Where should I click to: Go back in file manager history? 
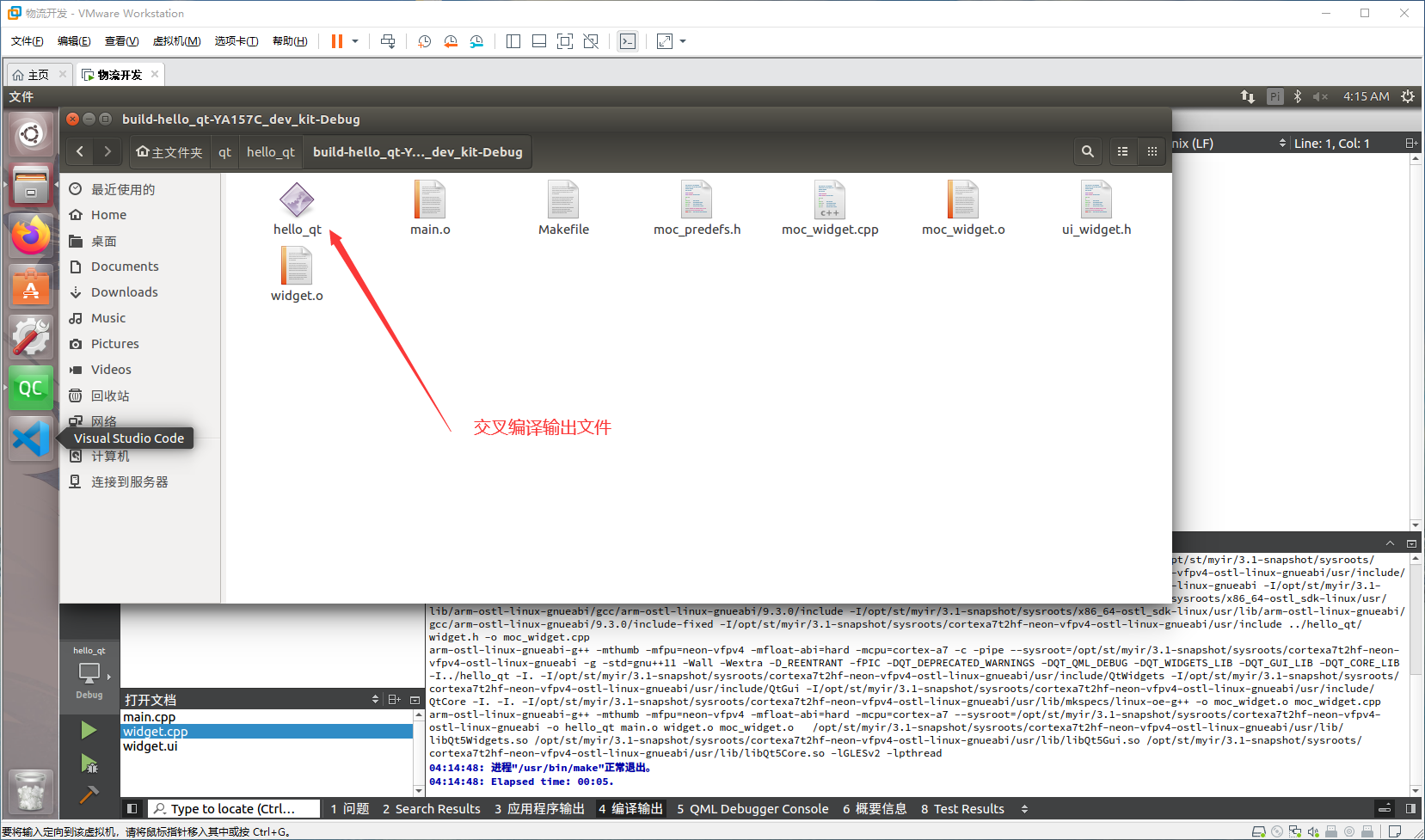80,151
